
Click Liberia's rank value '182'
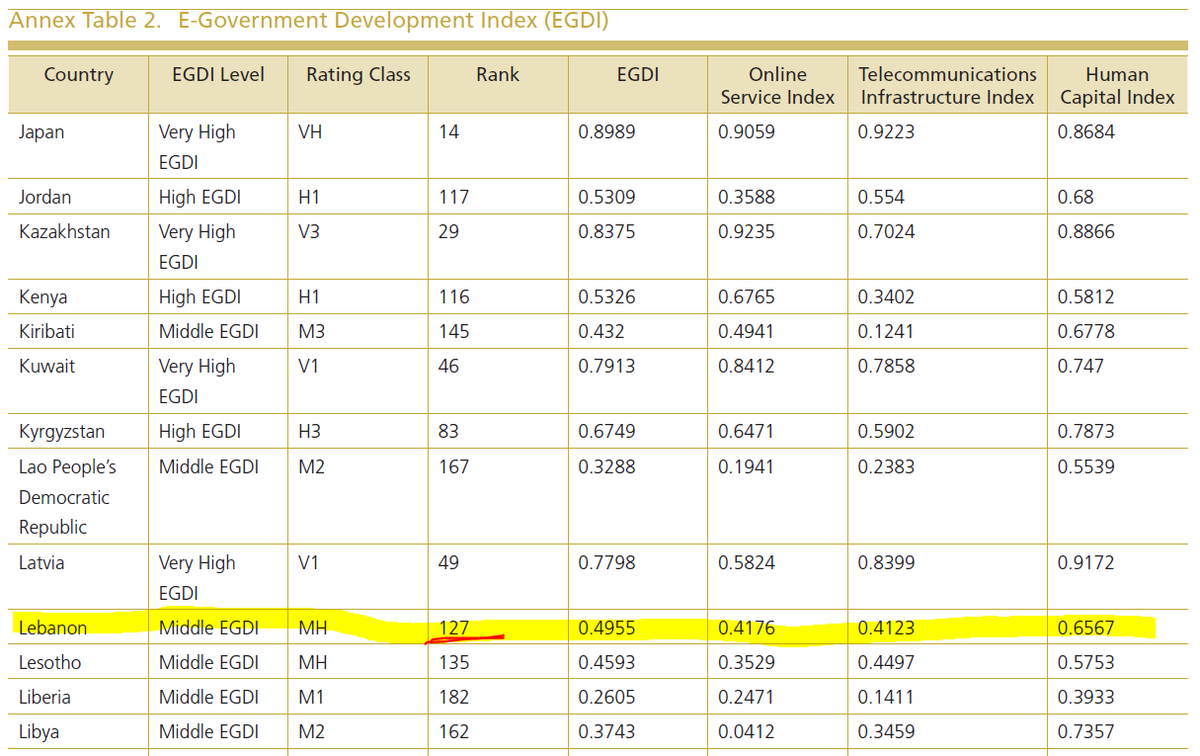(x=454, y=697)
